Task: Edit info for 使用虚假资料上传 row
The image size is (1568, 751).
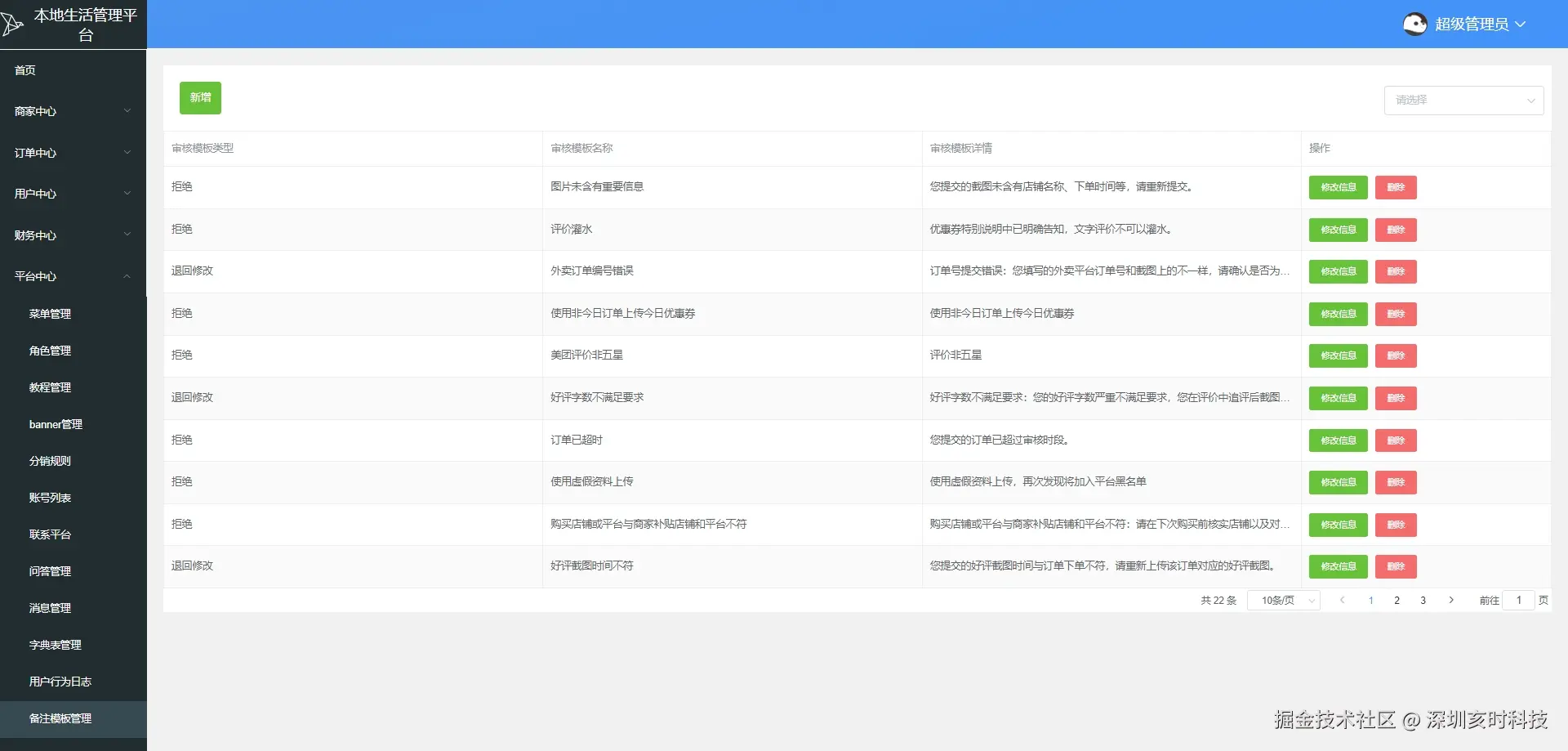Action: point(1338,482)
